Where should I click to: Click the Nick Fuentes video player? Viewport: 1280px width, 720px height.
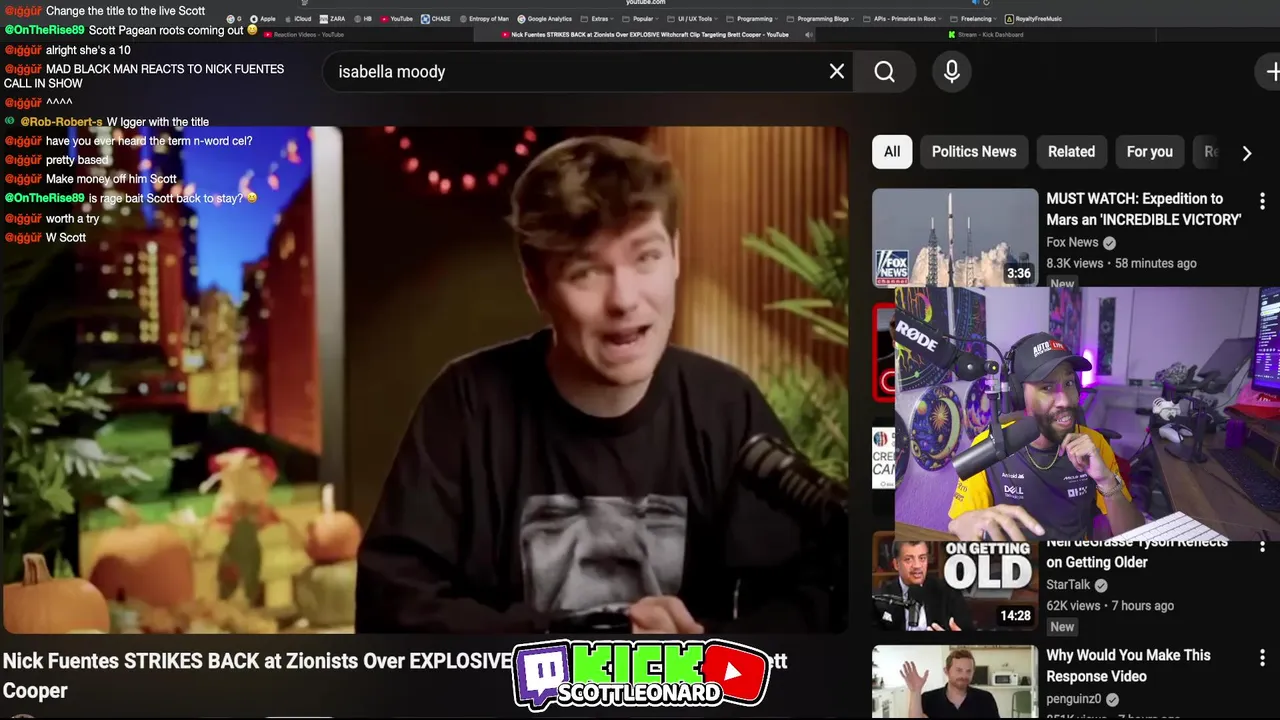click(x=425, y=380)
